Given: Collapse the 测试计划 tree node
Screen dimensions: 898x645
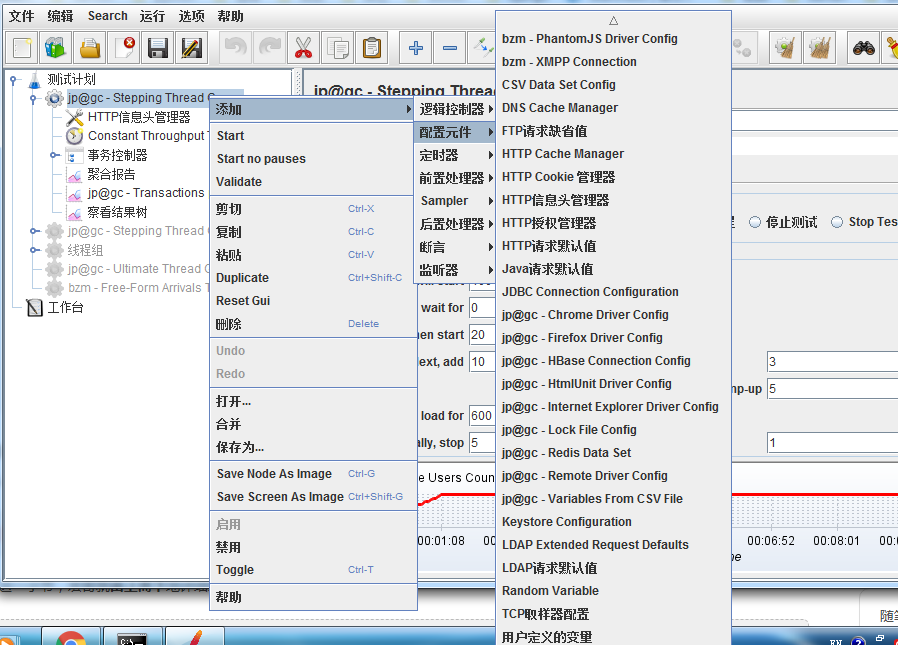Looking at the screenshot, I should (x=13, y=79).
